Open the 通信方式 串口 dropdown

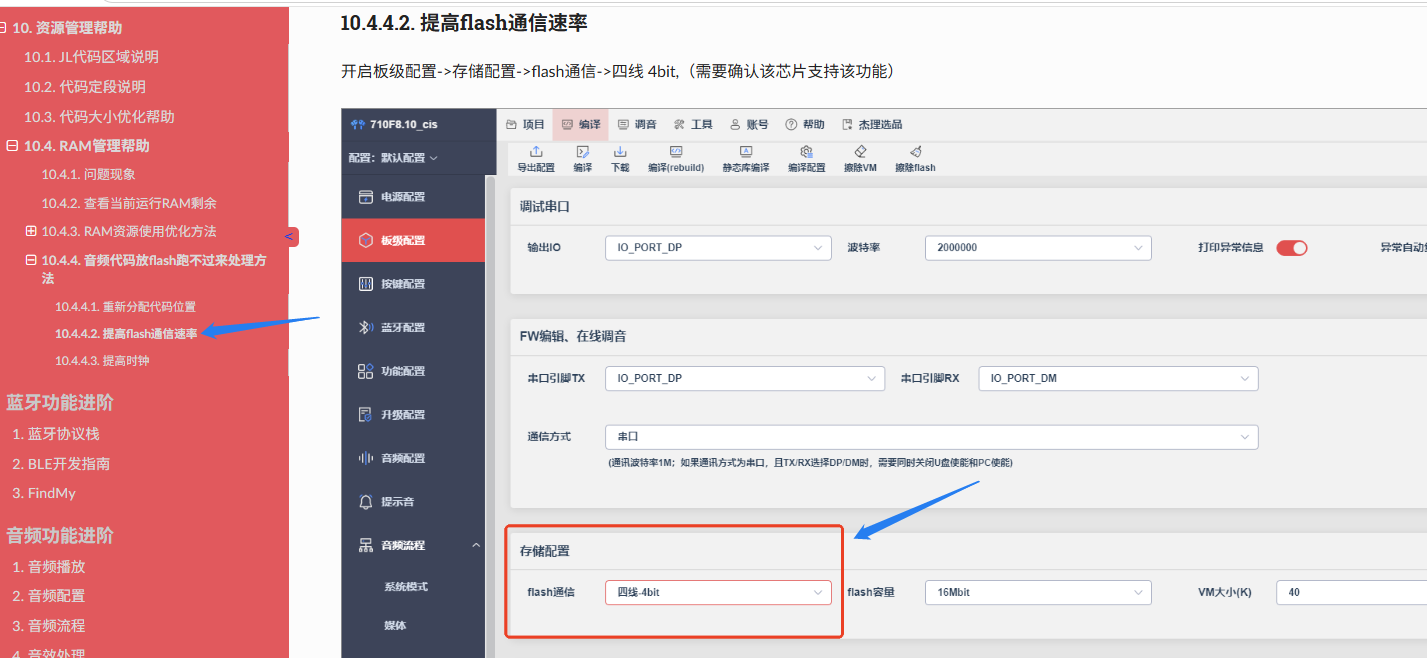point(931,437)
